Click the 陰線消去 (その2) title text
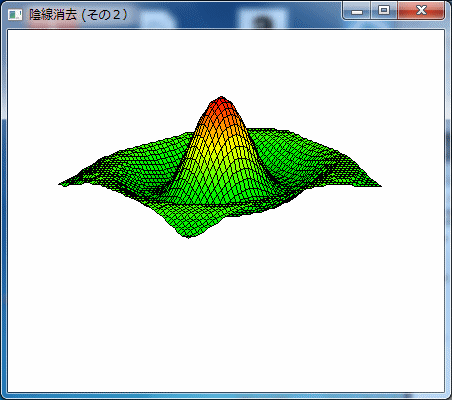 click(78, 15)
